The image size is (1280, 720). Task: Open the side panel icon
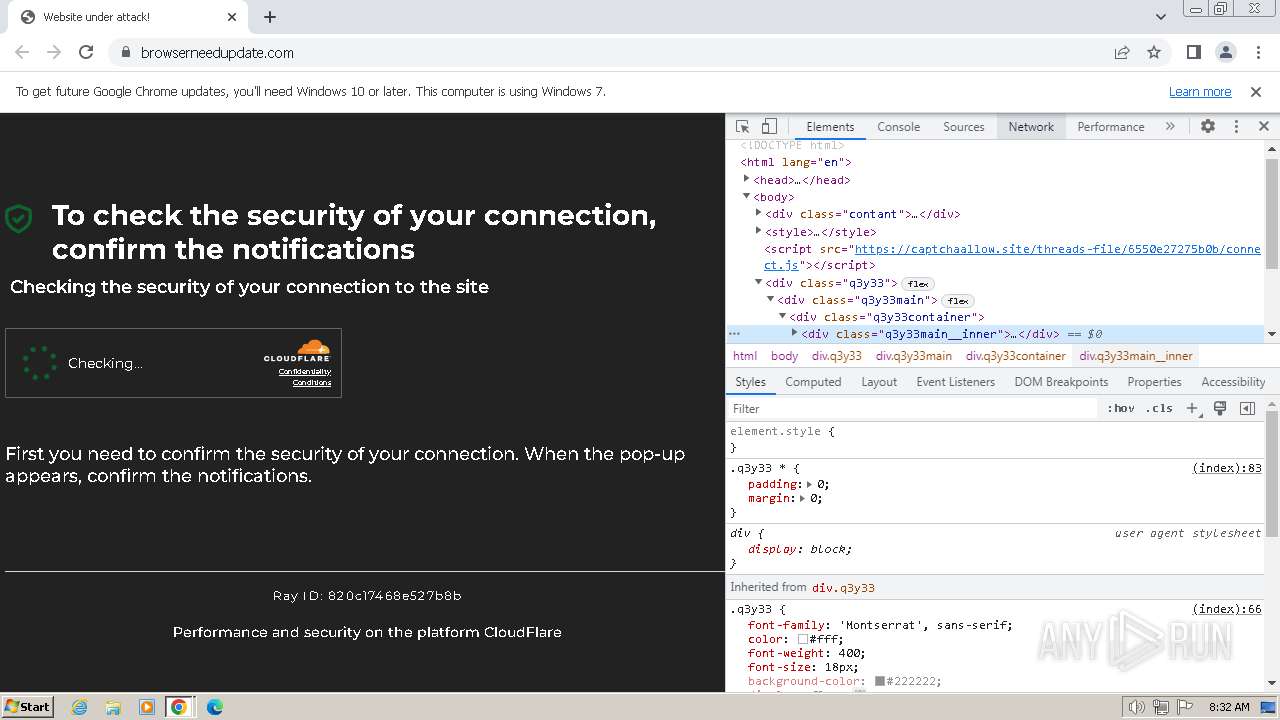1193,52
